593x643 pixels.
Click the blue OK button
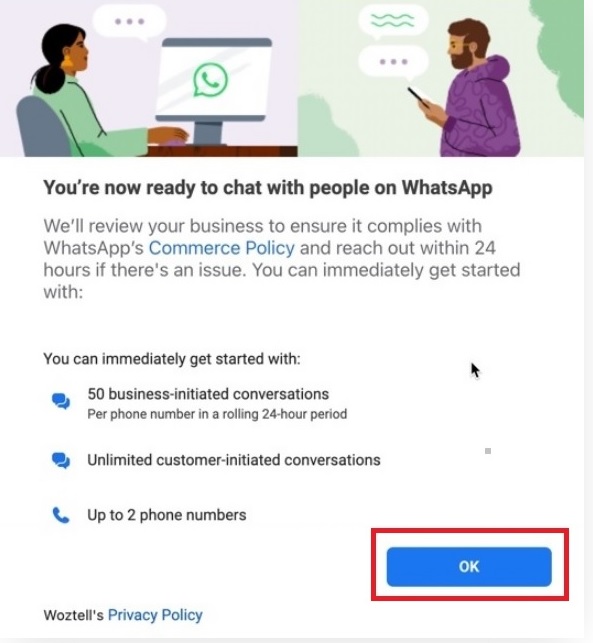click(x=469, y=566)
